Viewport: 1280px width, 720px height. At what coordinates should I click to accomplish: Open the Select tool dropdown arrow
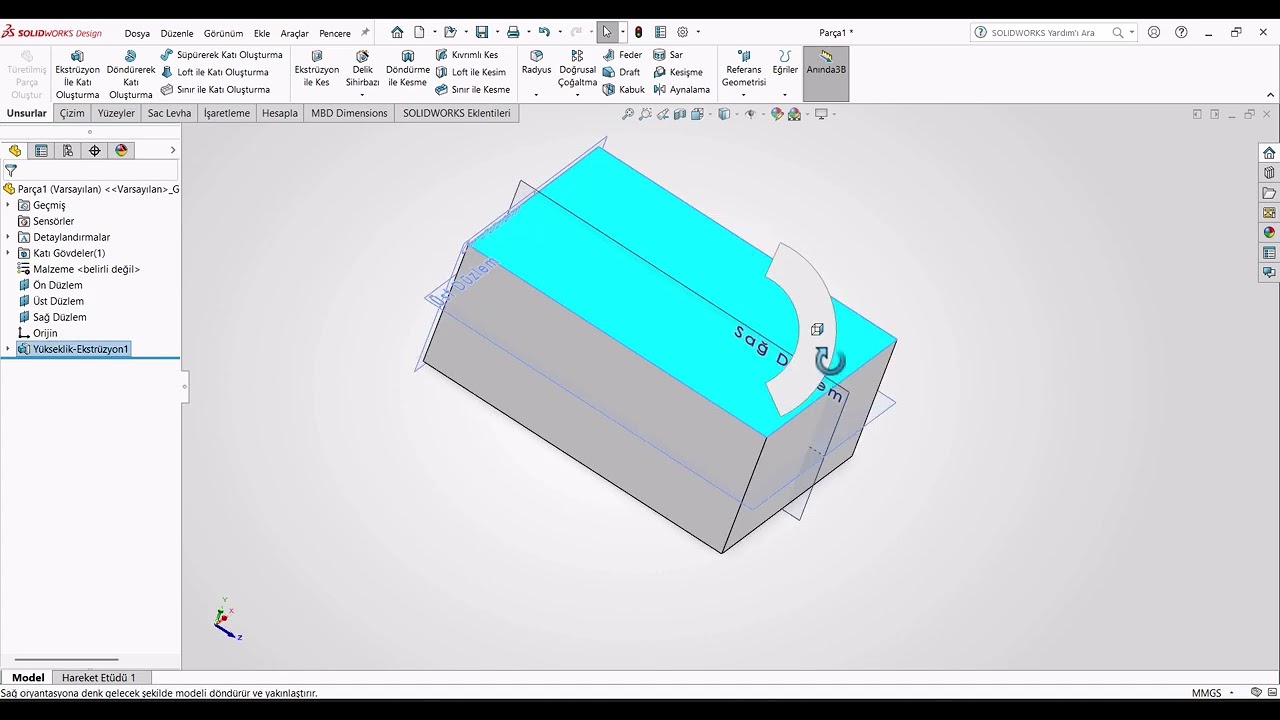coord(623,32)
